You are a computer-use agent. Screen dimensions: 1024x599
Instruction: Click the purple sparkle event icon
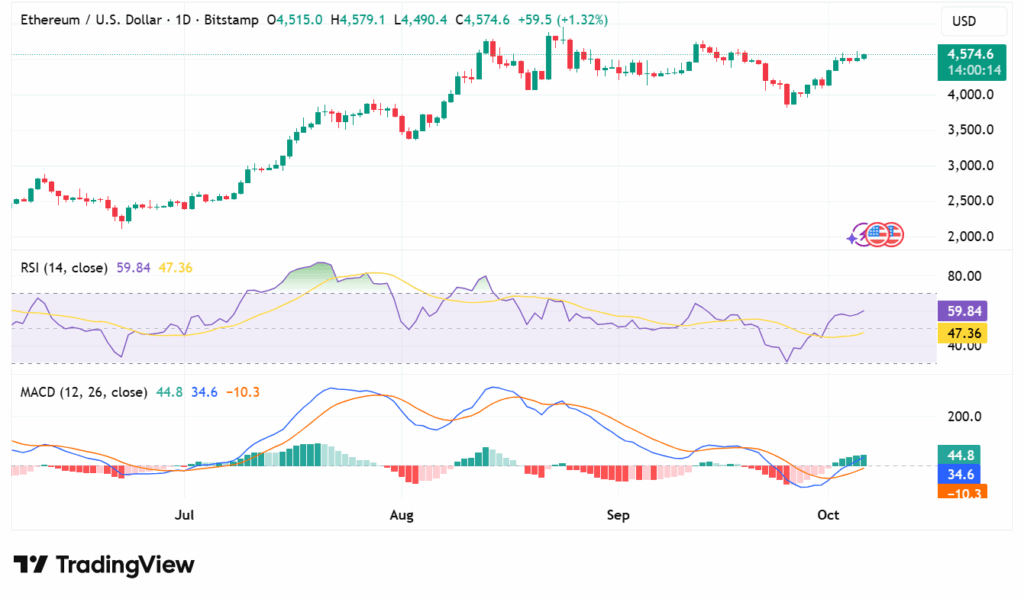(x=854, y=237)
